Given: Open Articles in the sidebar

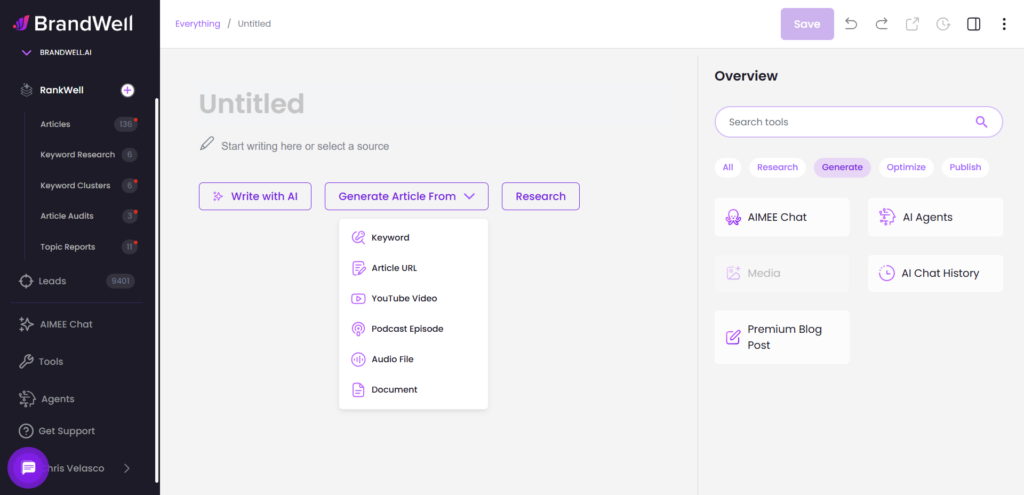Looking at the screenshot, I should 56,124.
